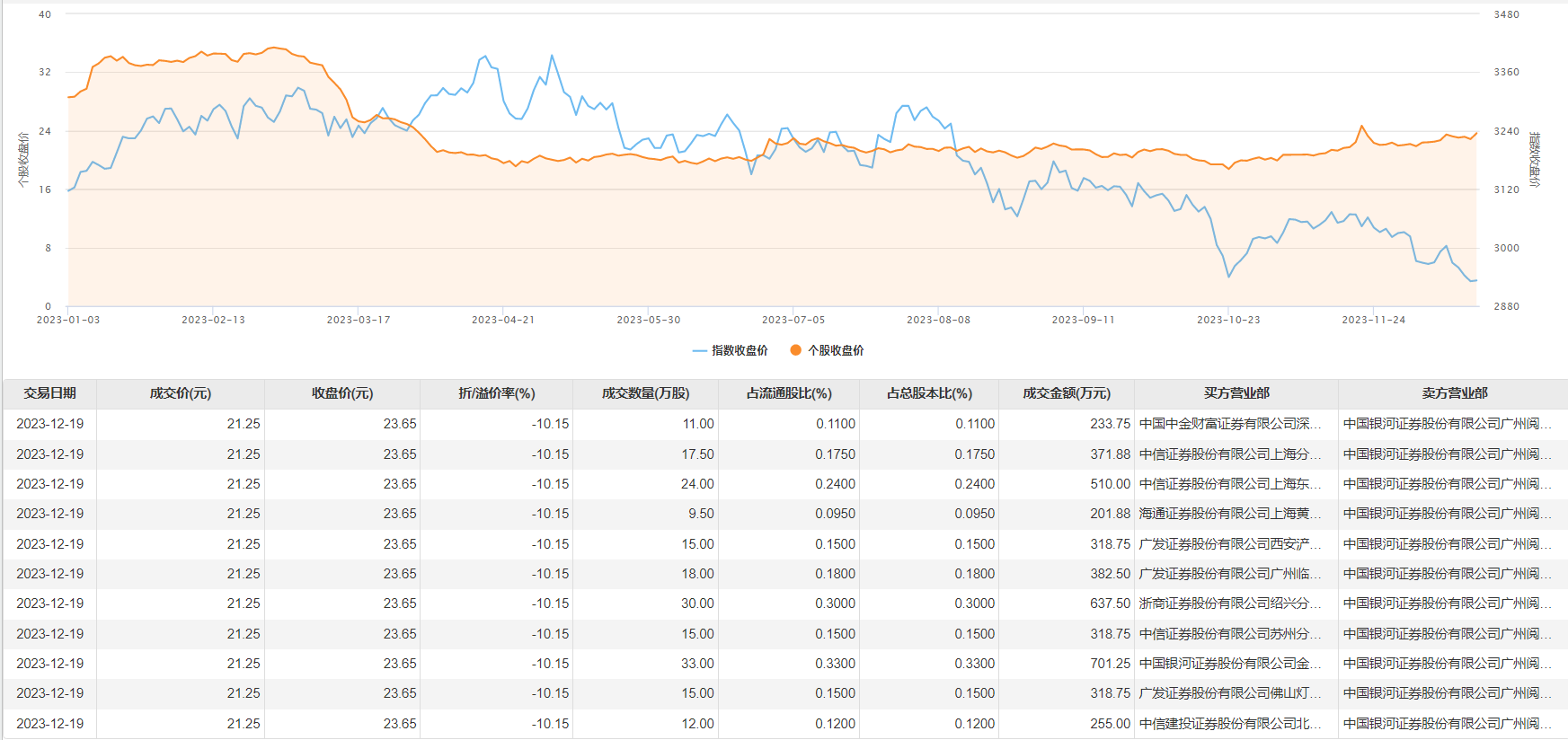Sort by 成交价(元) column header

point(180,393)
